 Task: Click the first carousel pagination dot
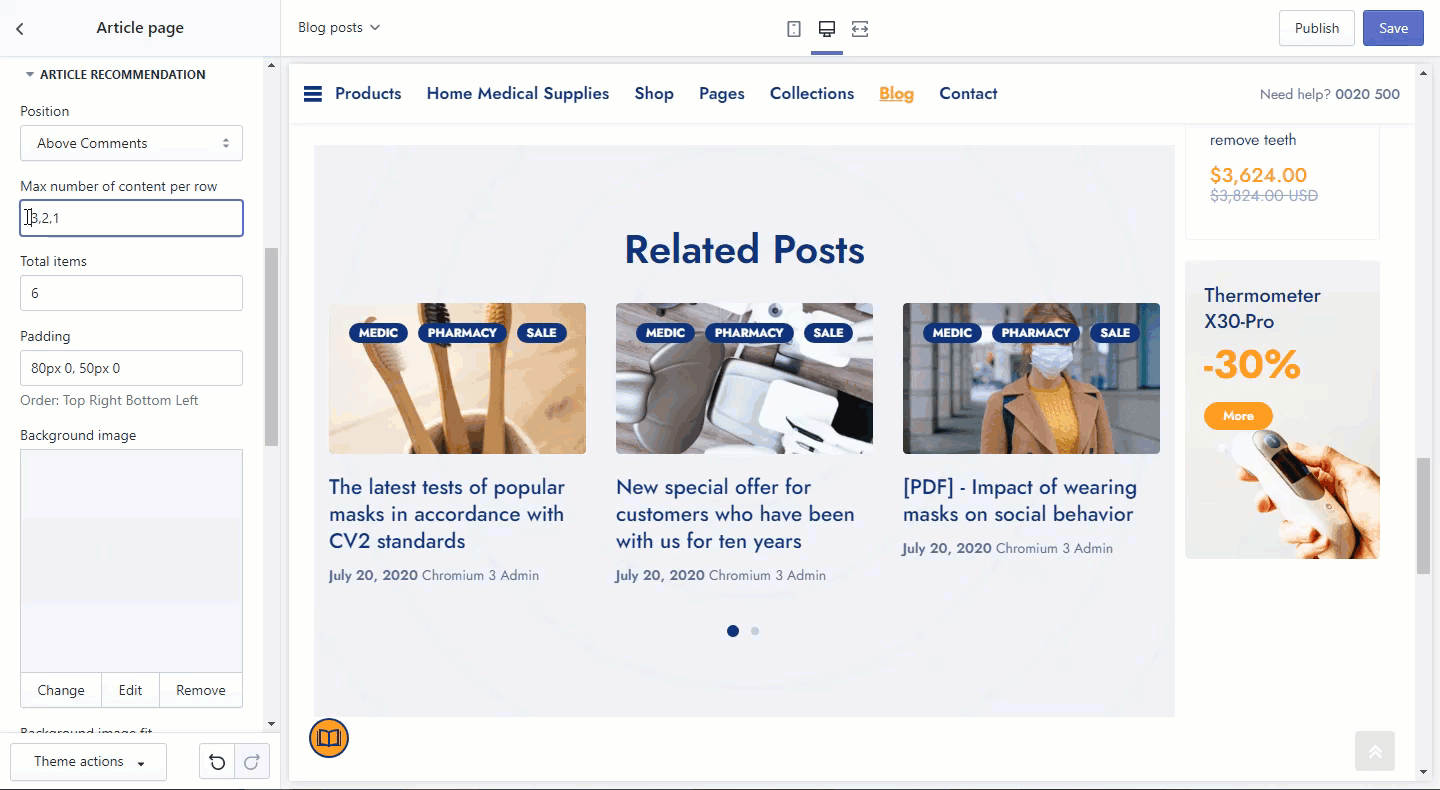tap(733, 631)
